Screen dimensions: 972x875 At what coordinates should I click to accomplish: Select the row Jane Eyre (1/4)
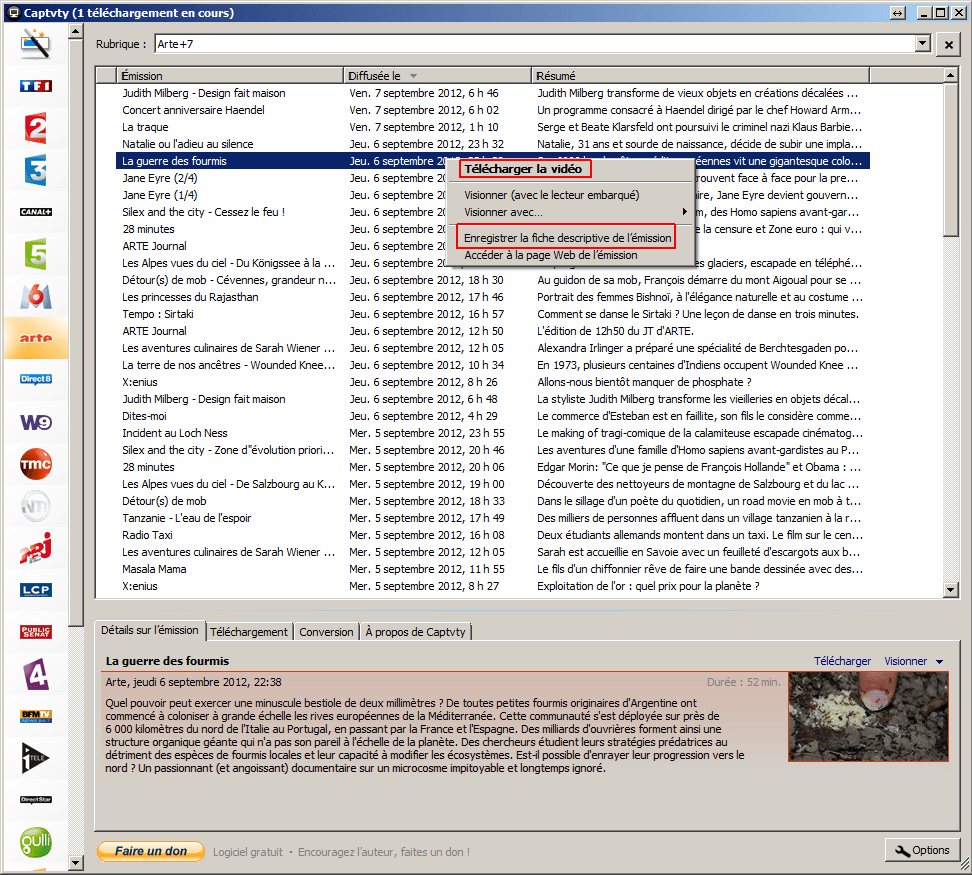pyautogui.click(x=492, y=195)
